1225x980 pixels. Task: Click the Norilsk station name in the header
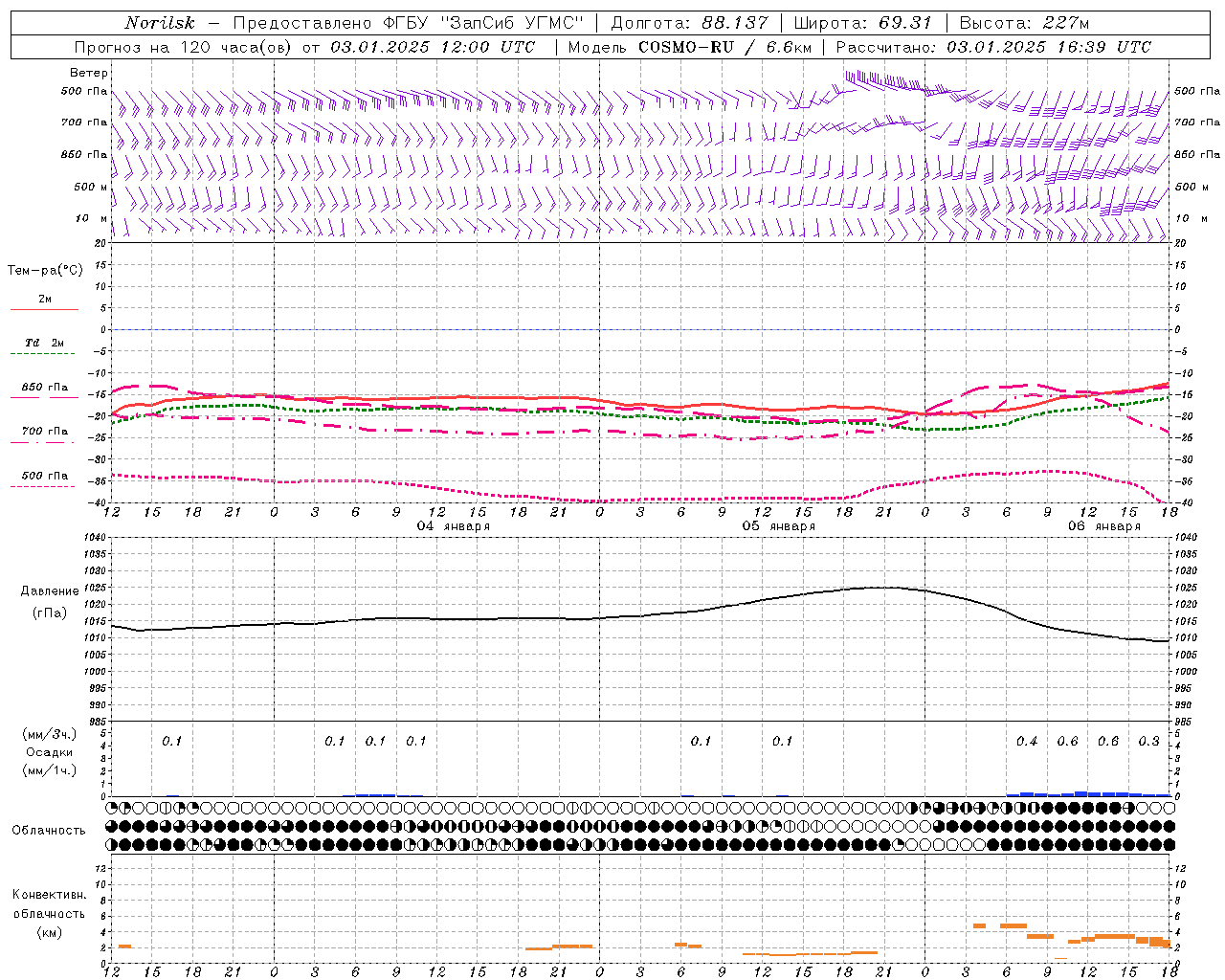[160, 23]
